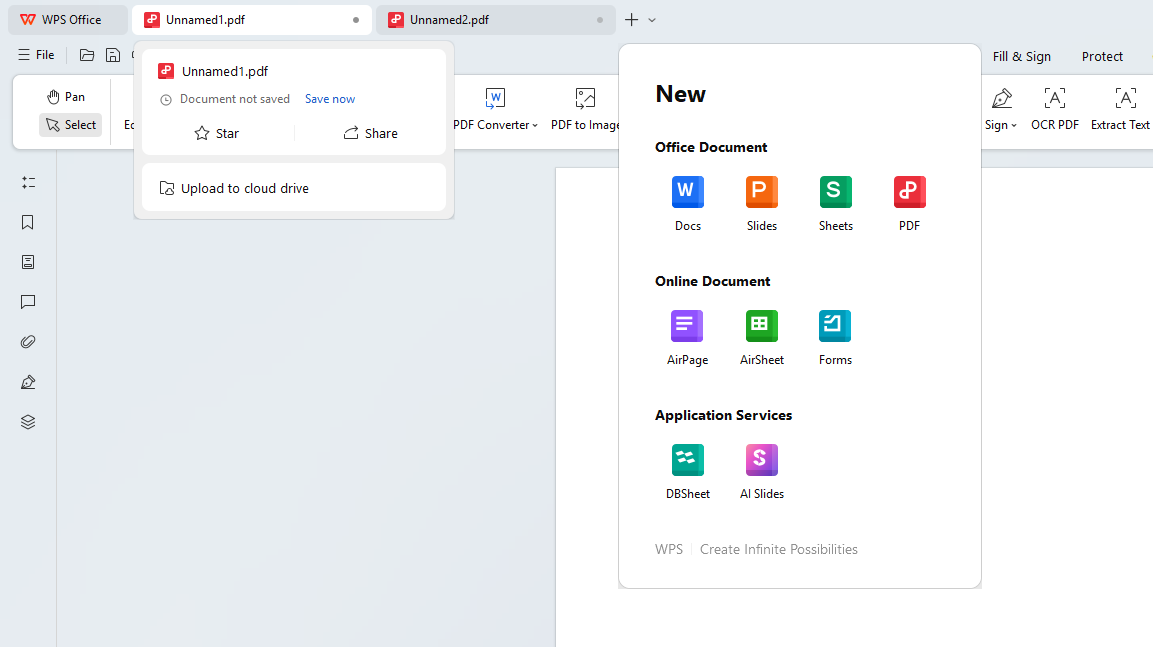
Task: Click the Open folder icon in toolbar
Action: click(87, 55)
